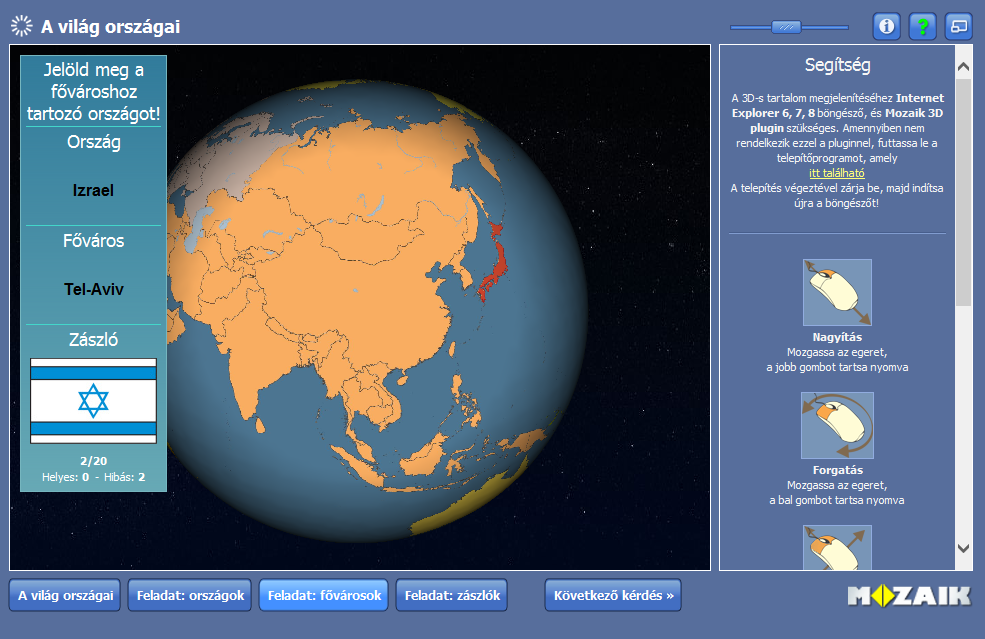Image resolution: width=985 pixels, height=639 pixels.
Task: Click the Israel flag image
Action: pos(94,401)
